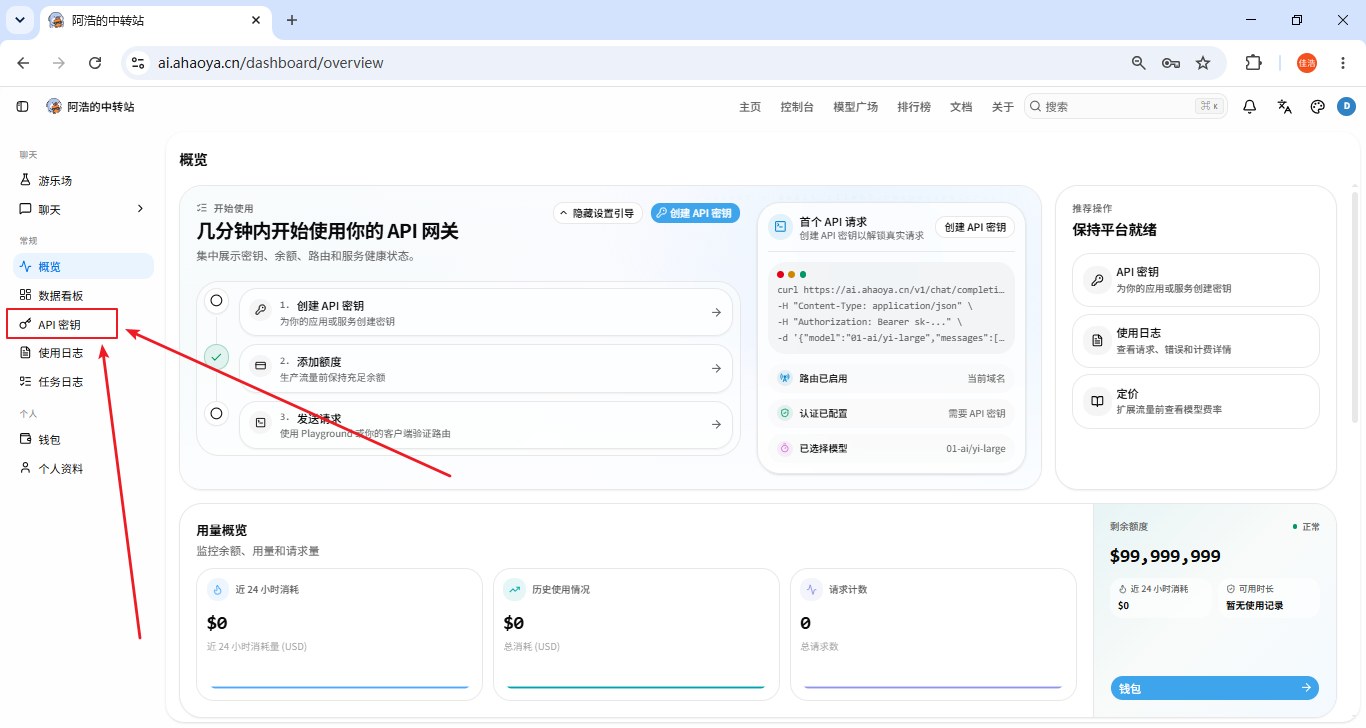
Task: Open the user avatar D menu
Action: [1346, 106]
